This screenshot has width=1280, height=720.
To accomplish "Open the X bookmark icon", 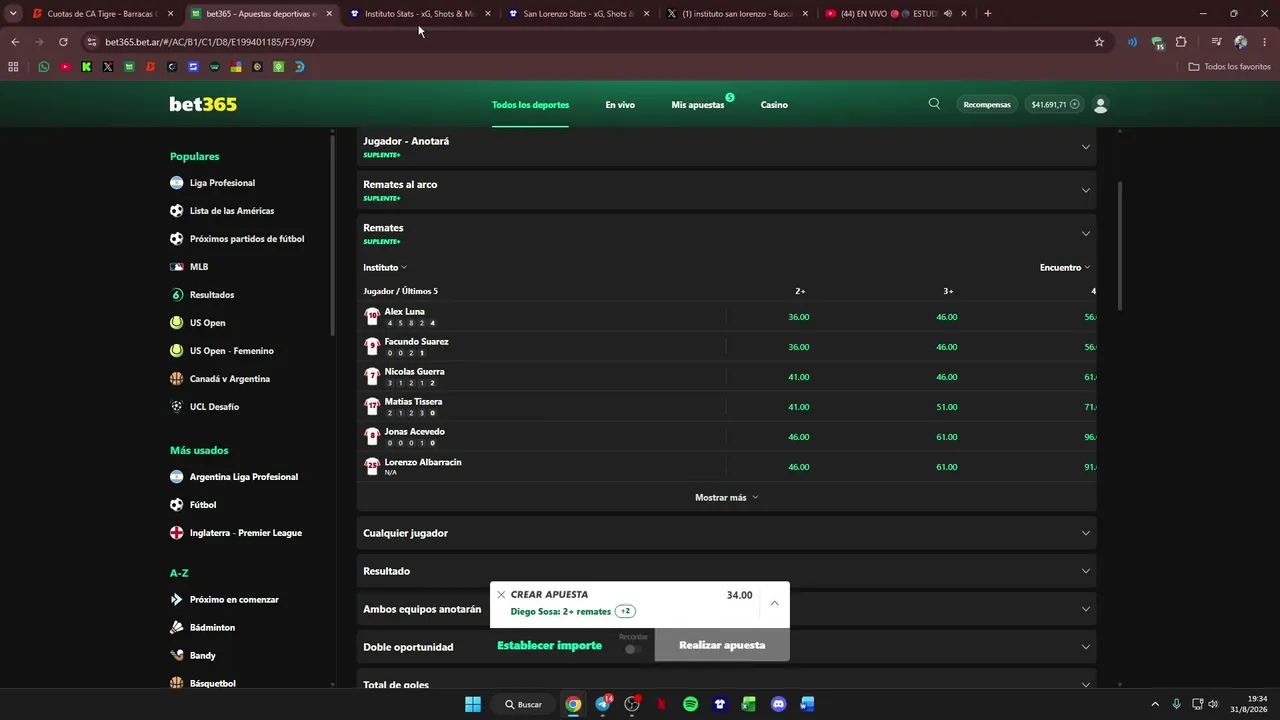I will [108, 67].
